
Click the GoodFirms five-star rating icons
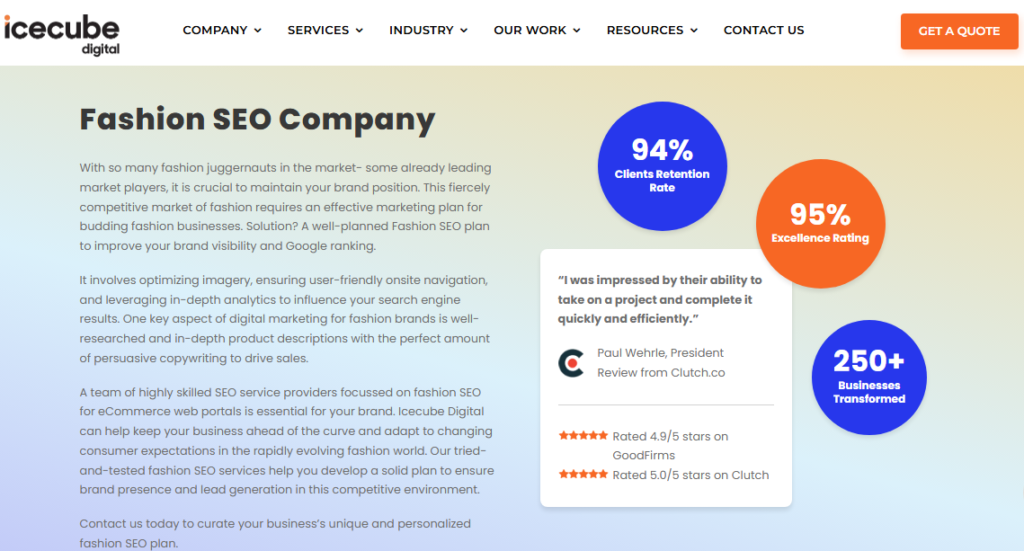coord(583,436)
